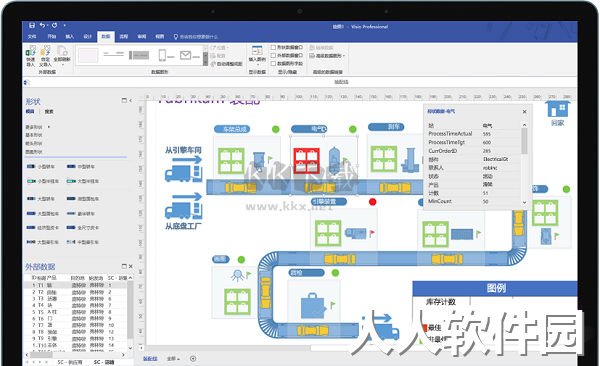Screen dimensions: 600x366
Task: Click the shape data panel's vertical scrollbar
Action: tap(524, 163)
